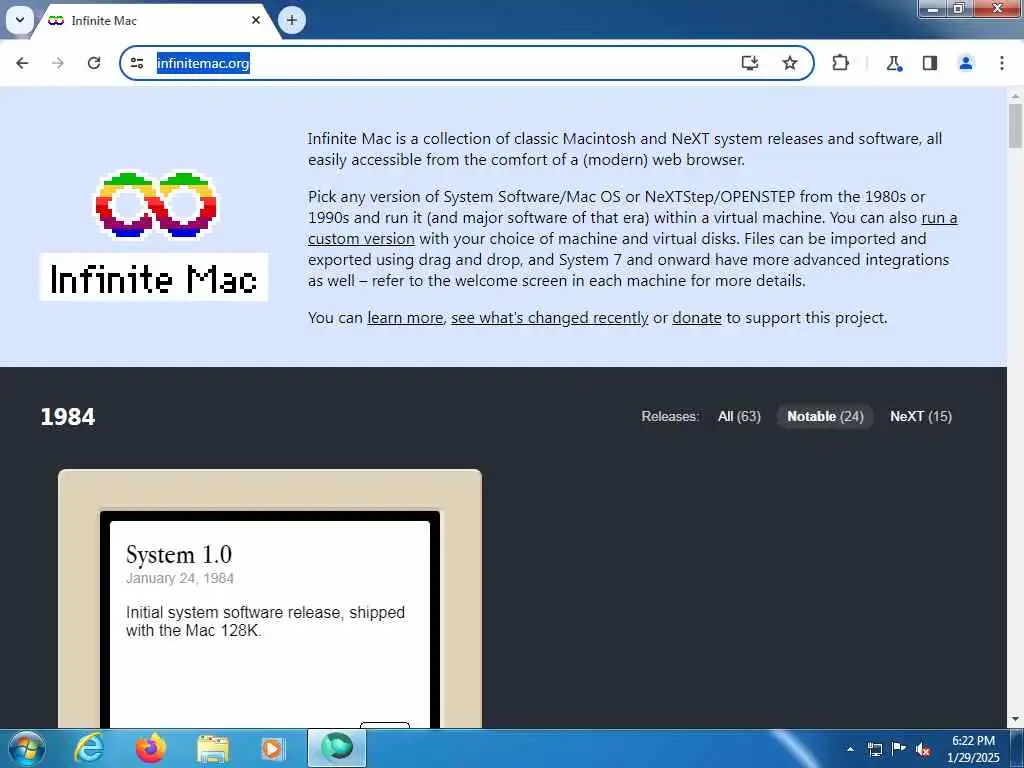
Task: Show All (63) releases
Action: pos(739,417)
